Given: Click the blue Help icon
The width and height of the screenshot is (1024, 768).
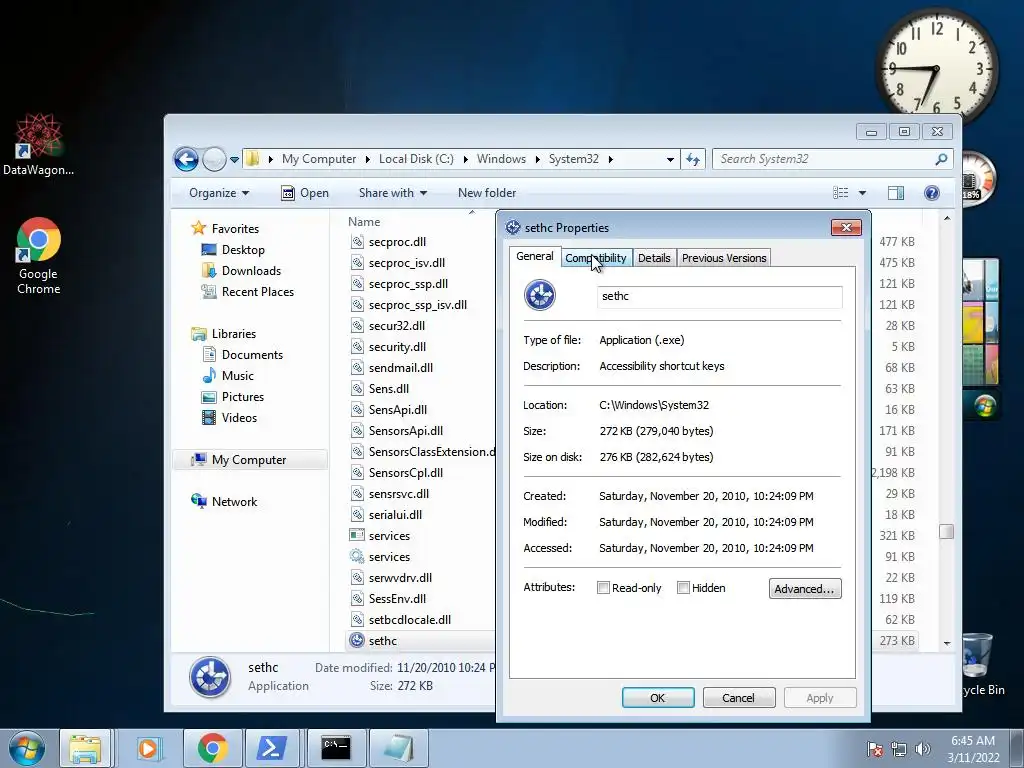Looking at the screenshot, I should (x=932, y=193).
